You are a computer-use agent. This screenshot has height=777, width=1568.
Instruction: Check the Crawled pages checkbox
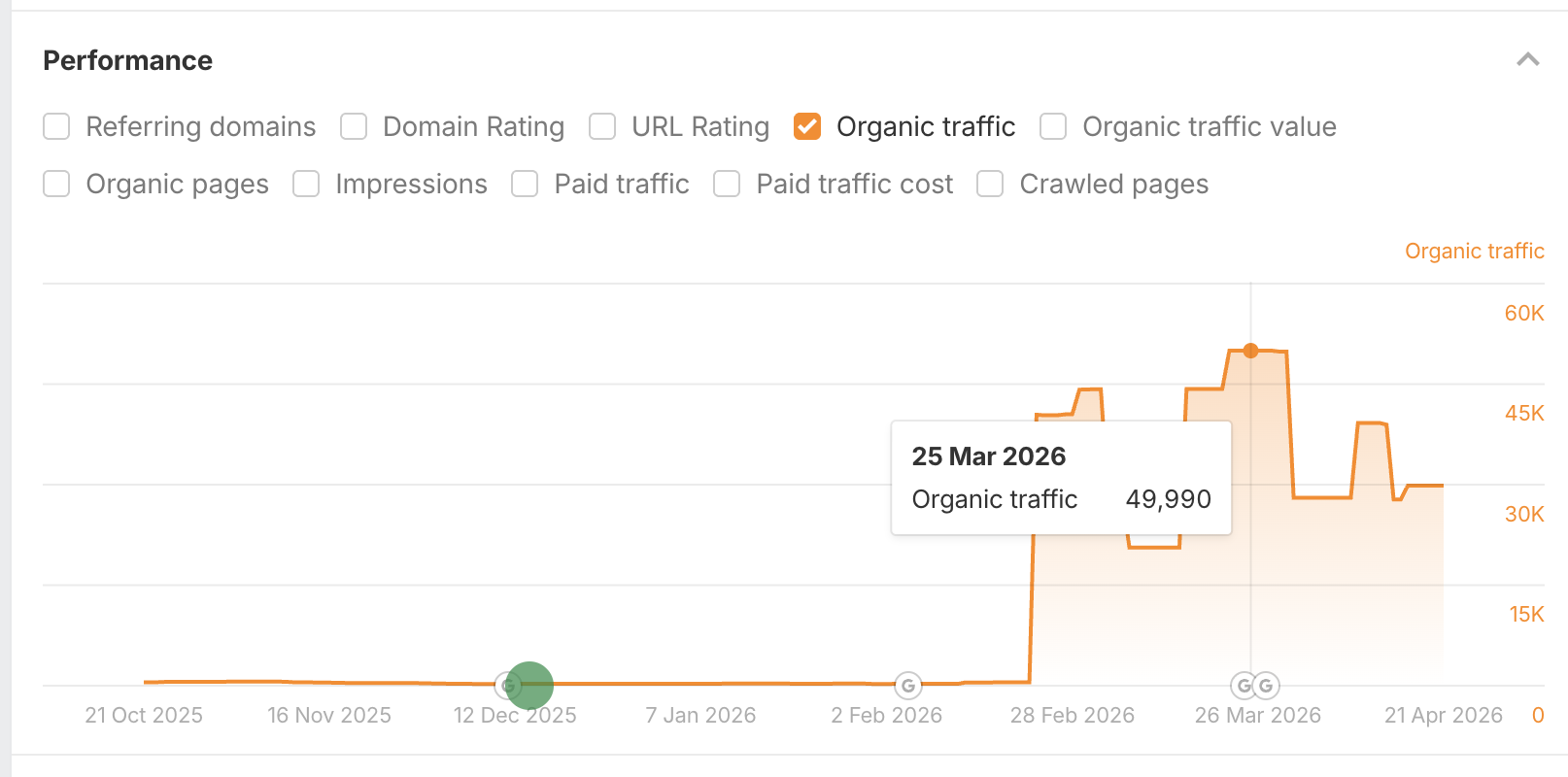coord(990,185)
